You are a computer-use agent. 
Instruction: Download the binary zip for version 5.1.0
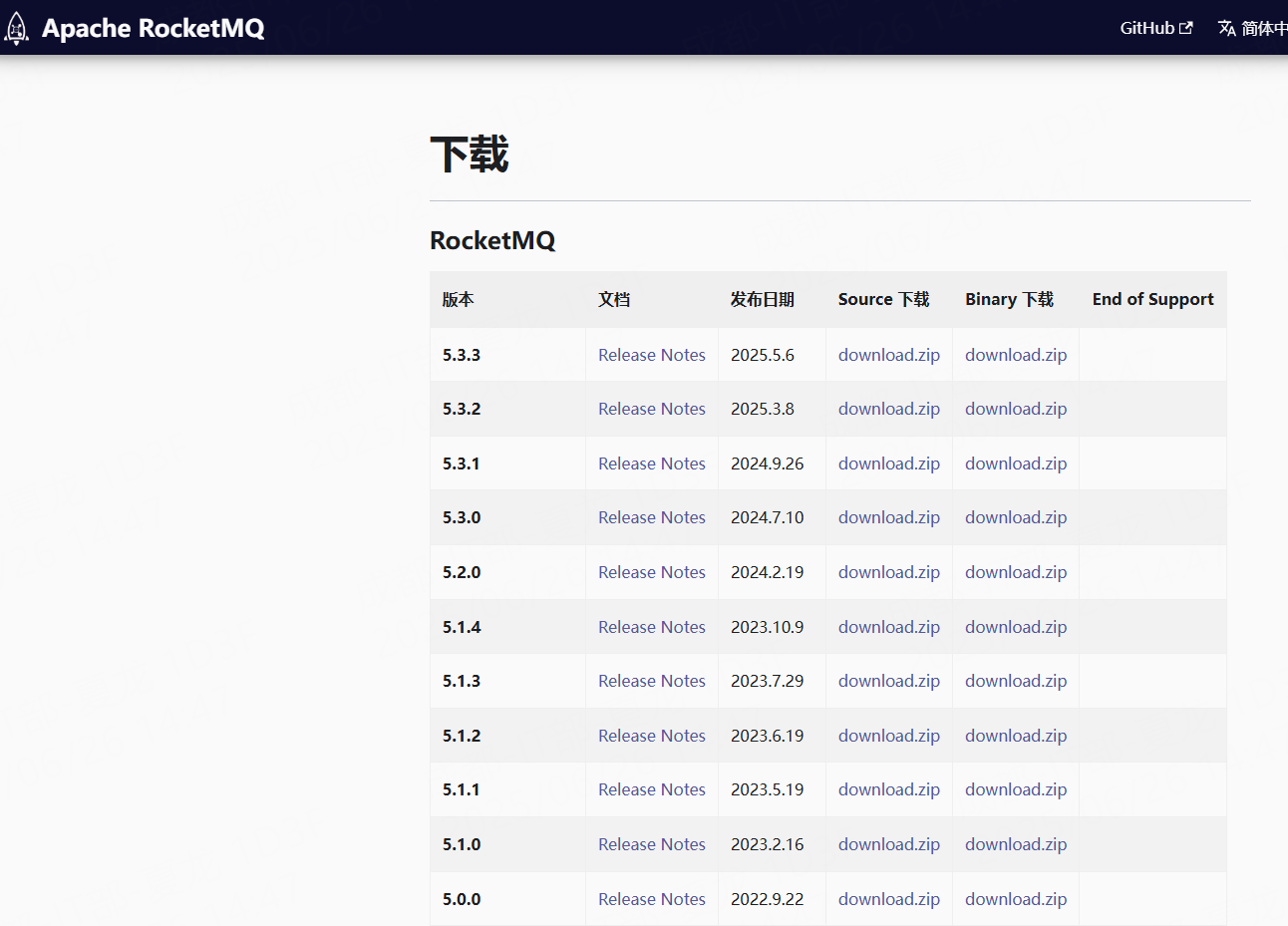click(x=1015, y=843)
